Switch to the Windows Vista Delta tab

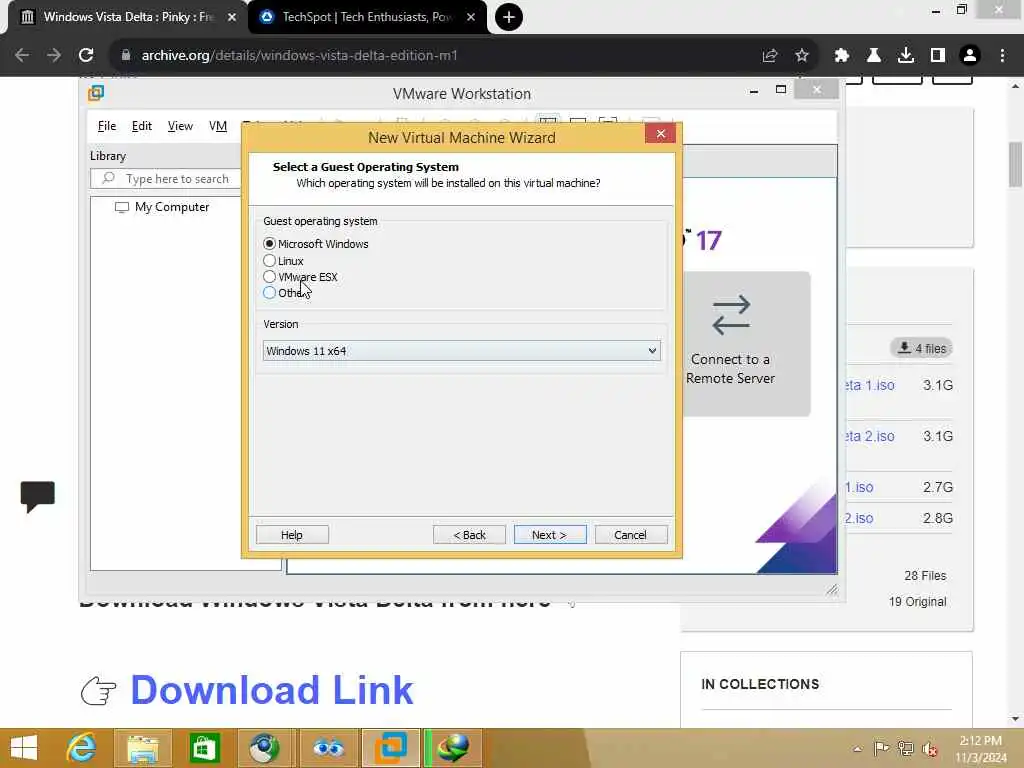tap(129, 17)
